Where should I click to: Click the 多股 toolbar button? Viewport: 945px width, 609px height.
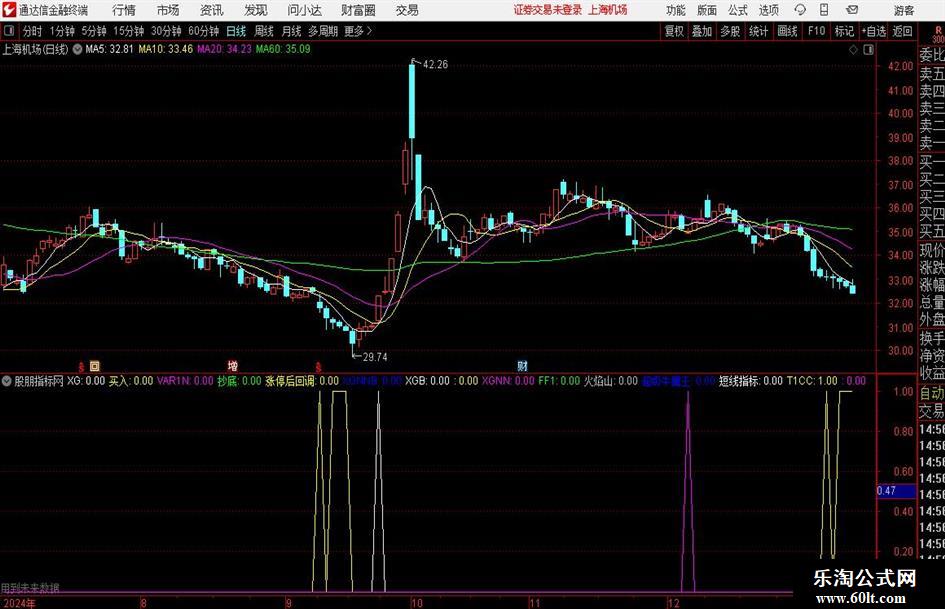730,31
